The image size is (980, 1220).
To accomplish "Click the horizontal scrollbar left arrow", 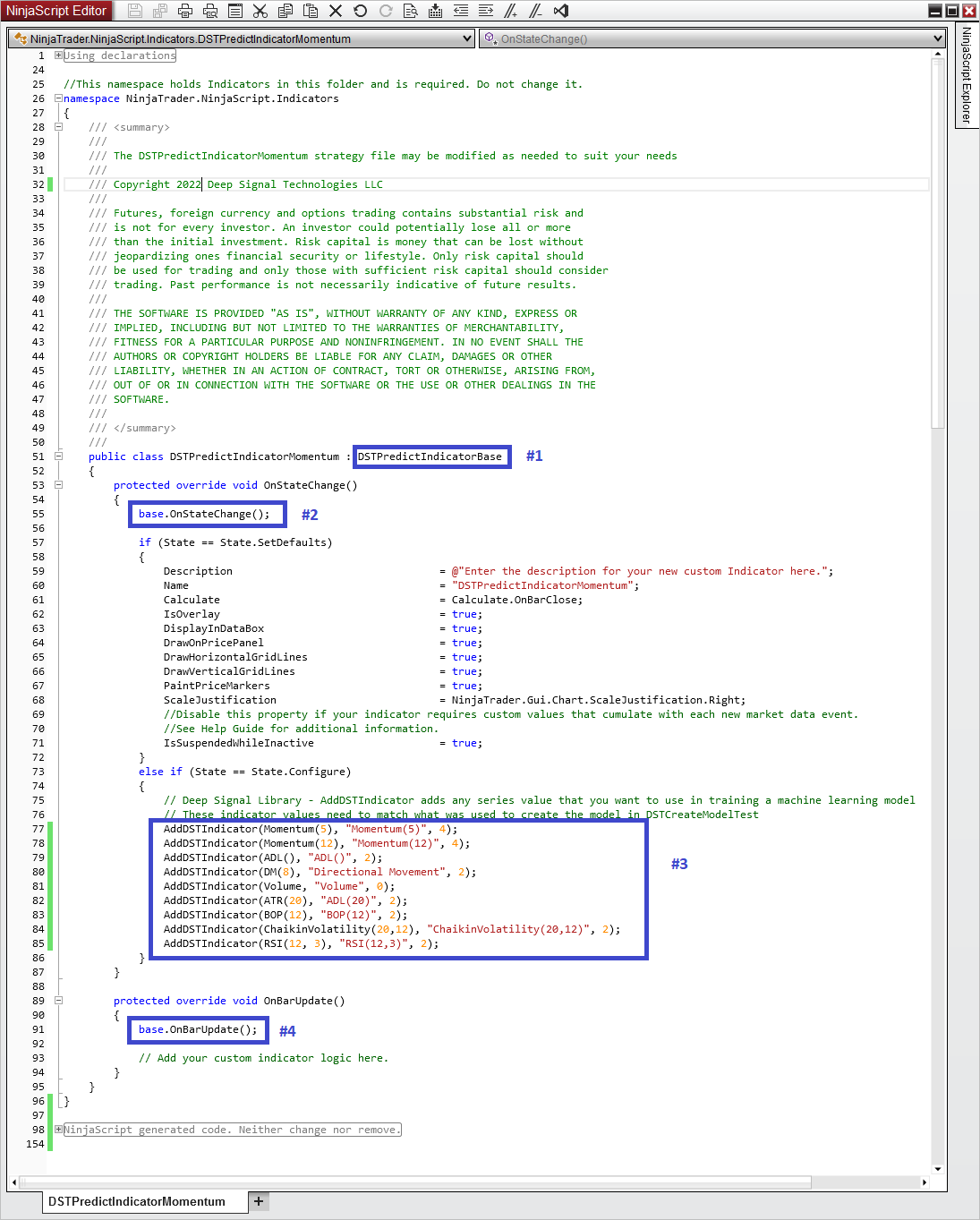I will (13, 1182).
